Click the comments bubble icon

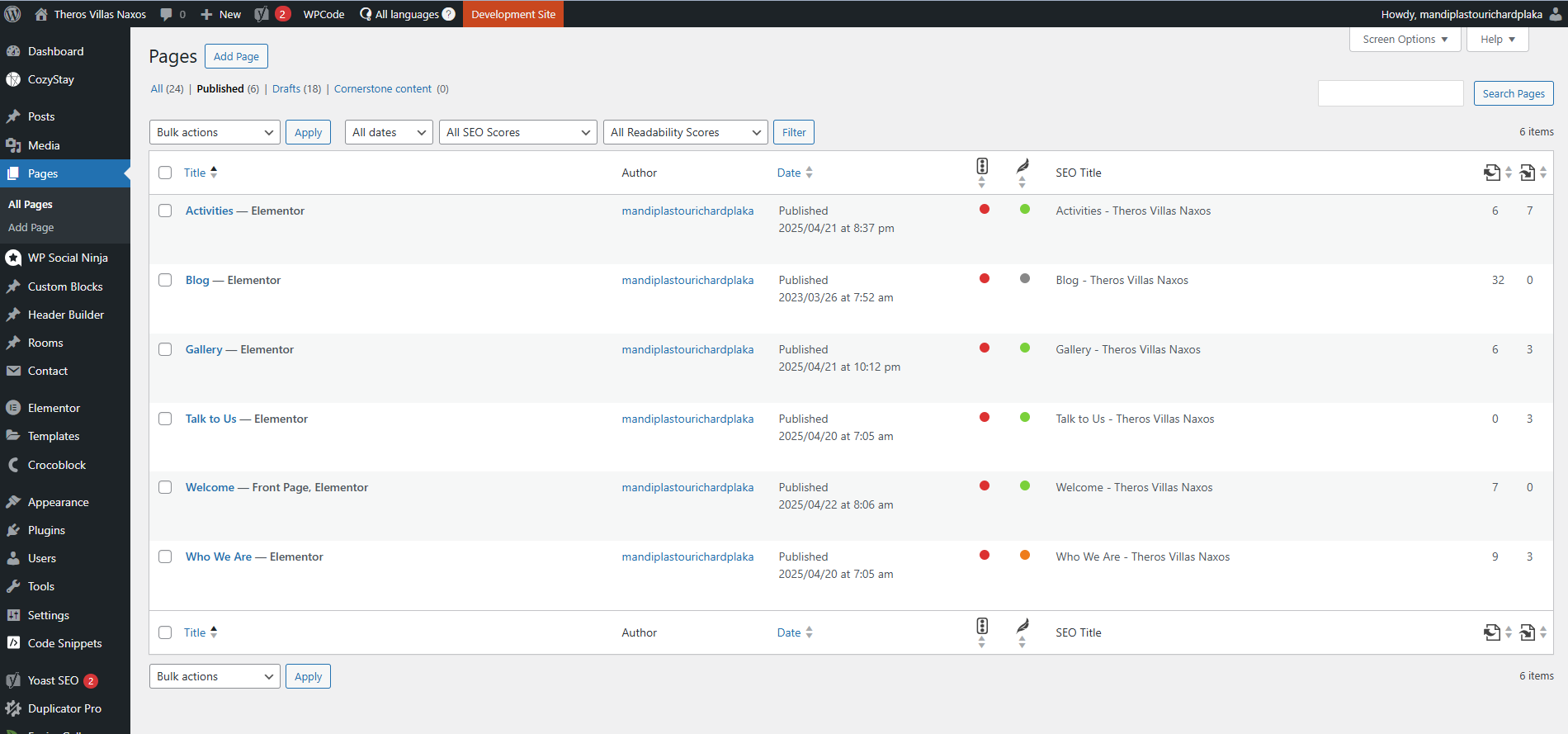[x=167, y=14]
